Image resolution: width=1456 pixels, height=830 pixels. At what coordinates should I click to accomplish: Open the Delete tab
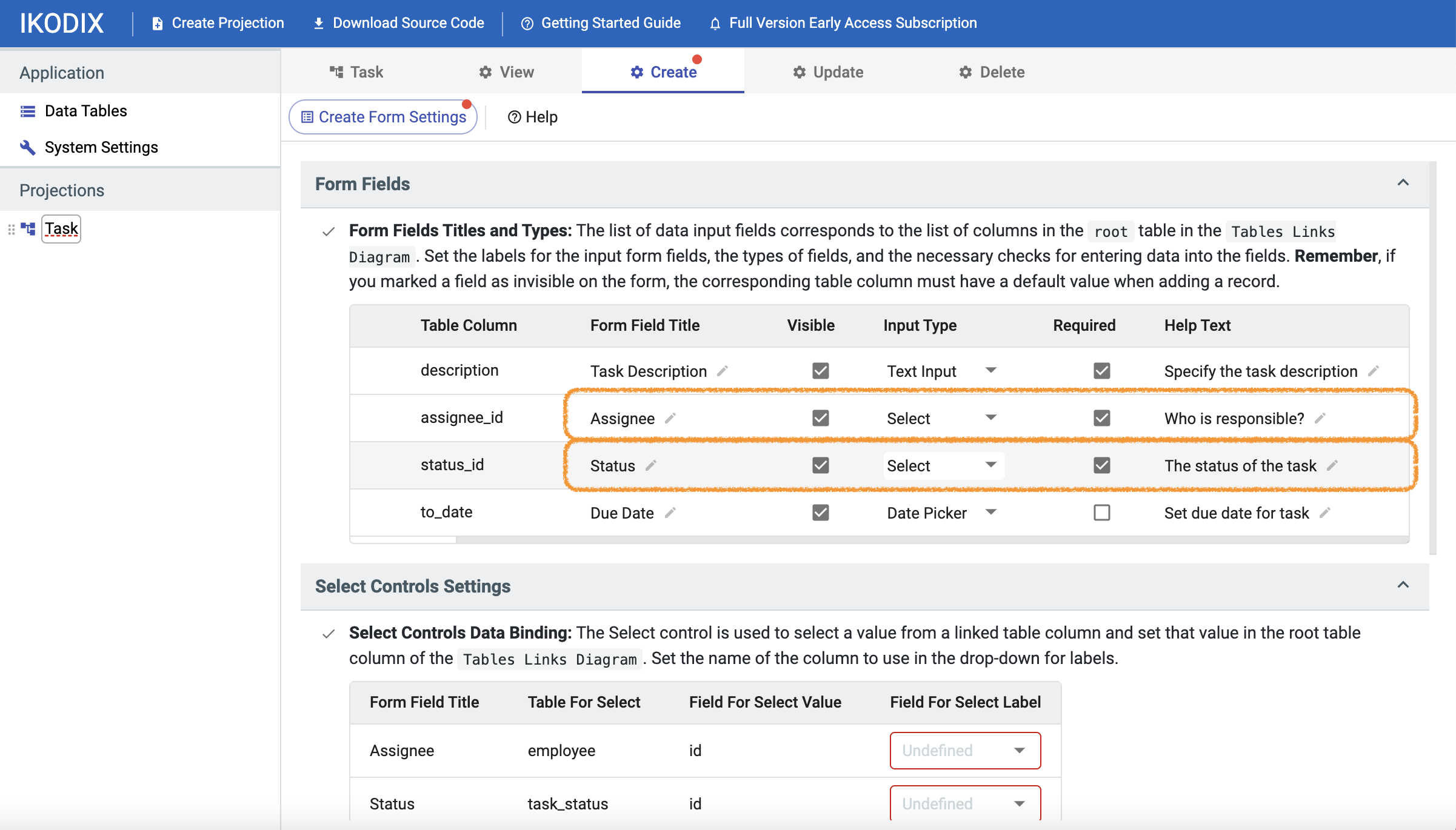(992, 71)
